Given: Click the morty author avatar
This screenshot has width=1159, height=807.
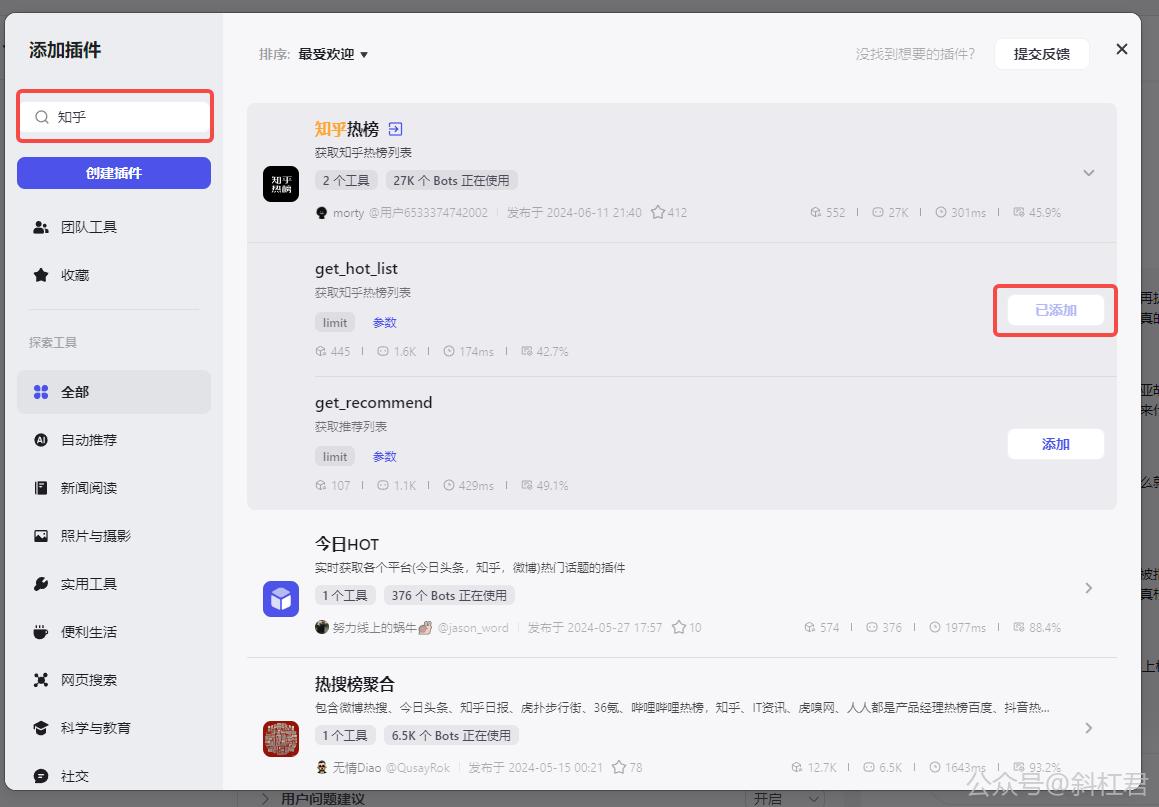Looking at the screenshot, I should coord(322,213).
